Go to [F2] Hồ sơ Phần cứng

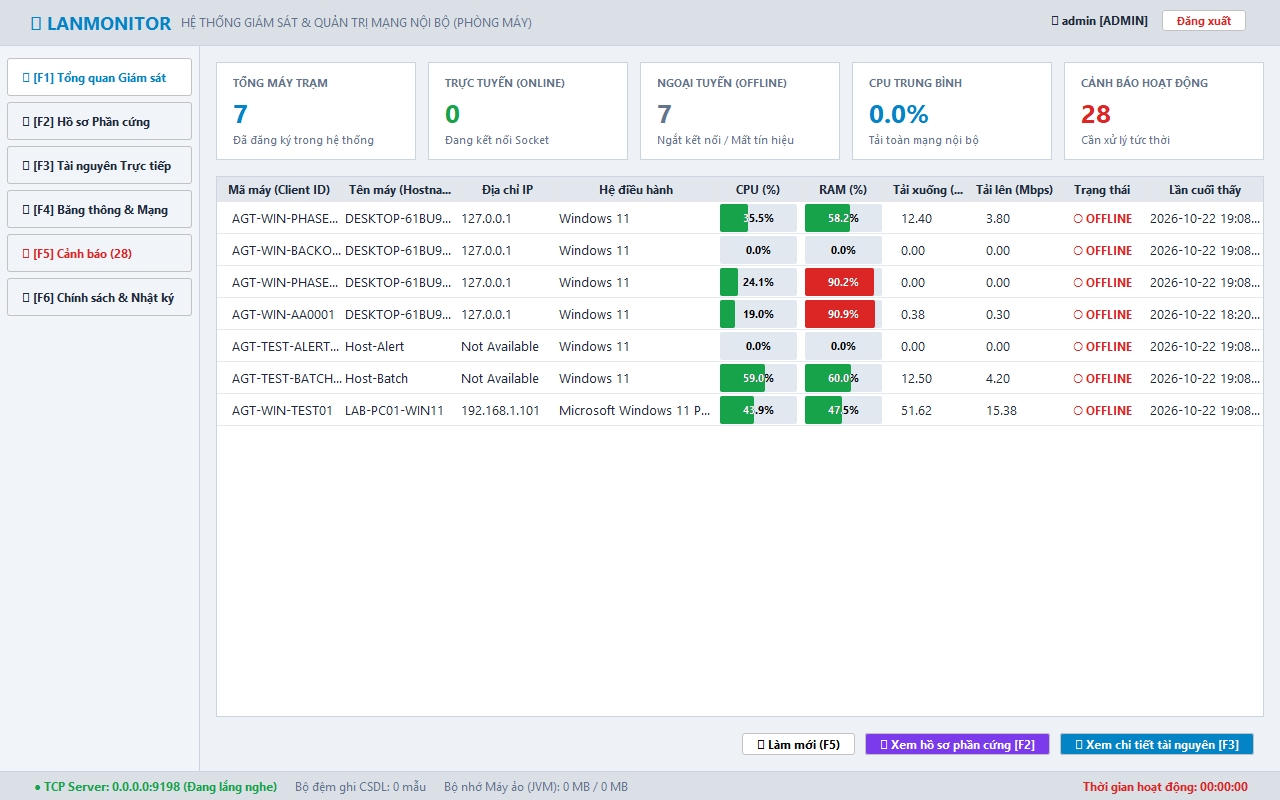point(99,121)
